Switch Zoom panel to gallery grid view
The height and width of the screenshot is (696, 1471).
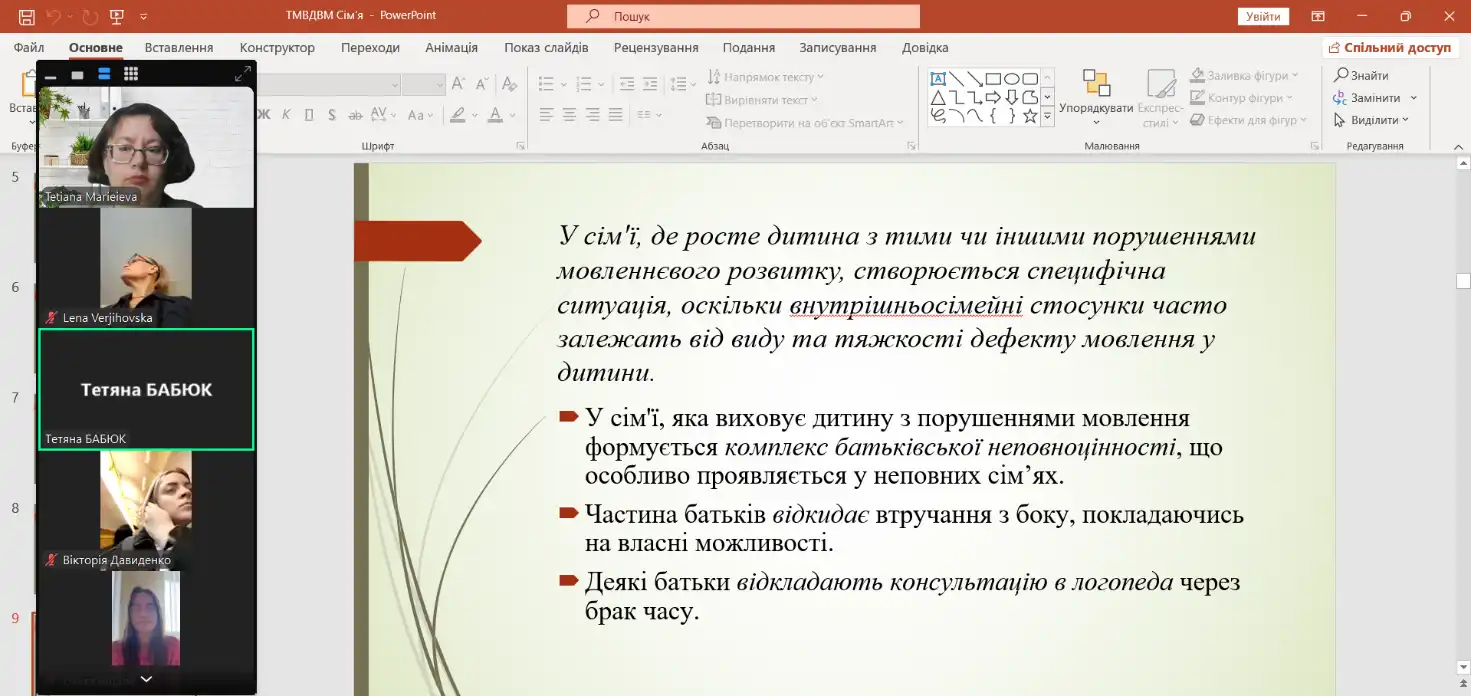(130, 74)
